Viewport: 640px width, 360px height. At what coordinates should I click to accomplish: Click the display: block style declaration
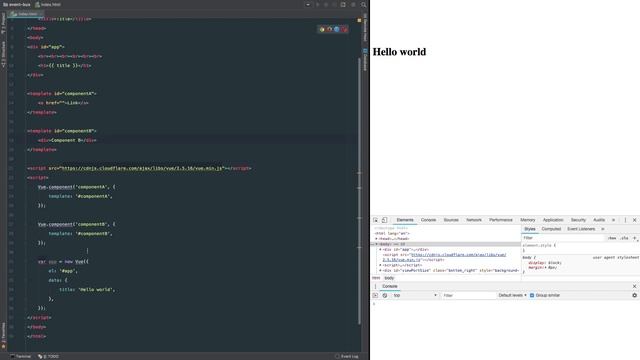coord(545,263)
